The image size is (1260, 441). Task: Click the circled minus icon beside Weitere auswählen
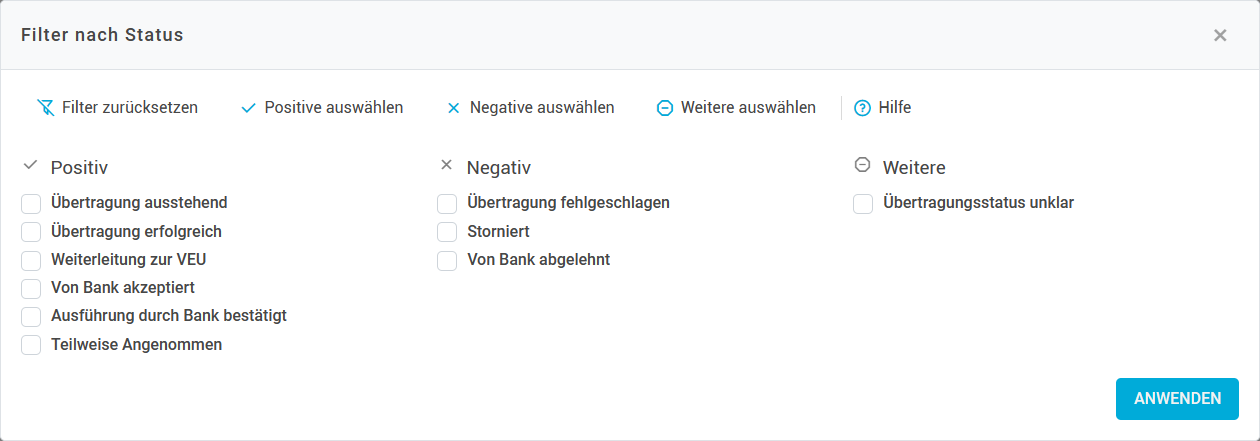[x=665, y=108]
